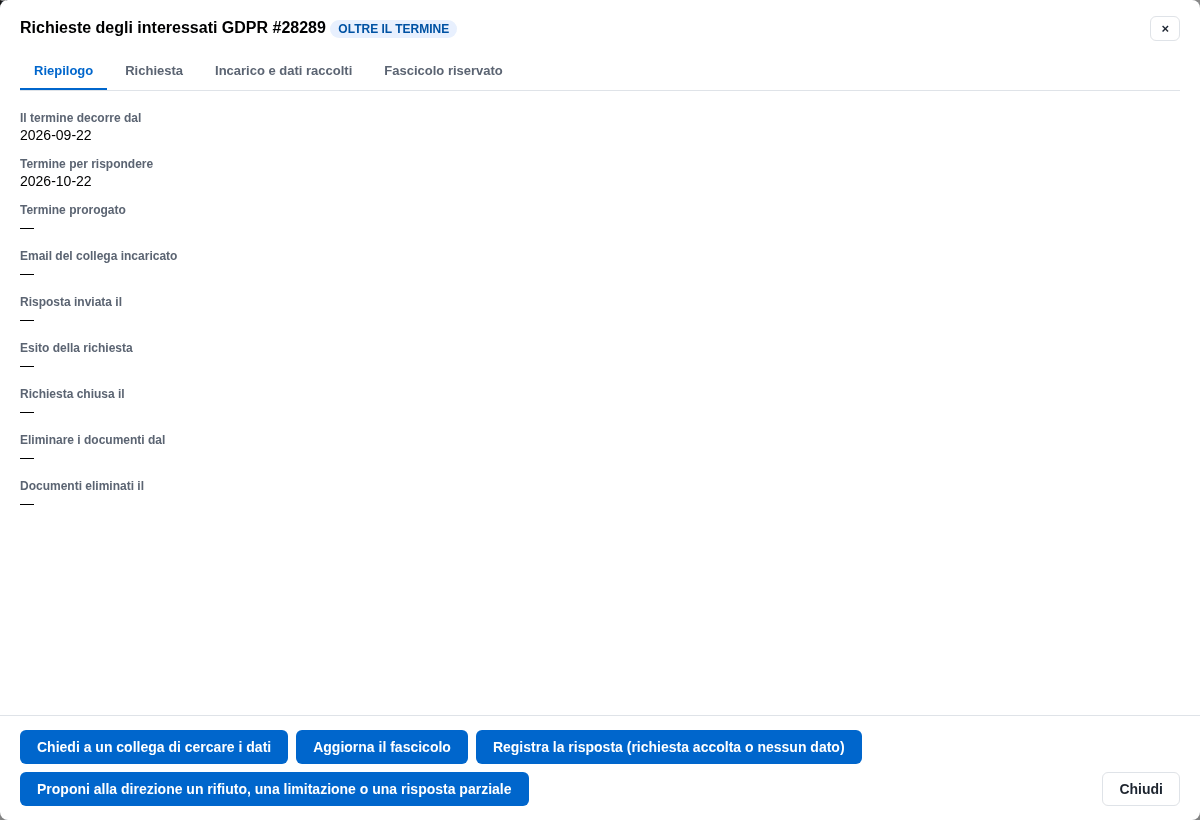This screenshot has width=1200, height=820.
Task: Click the Termine per rispondere label
Action: pyautogui.click(x=87, y=164)
